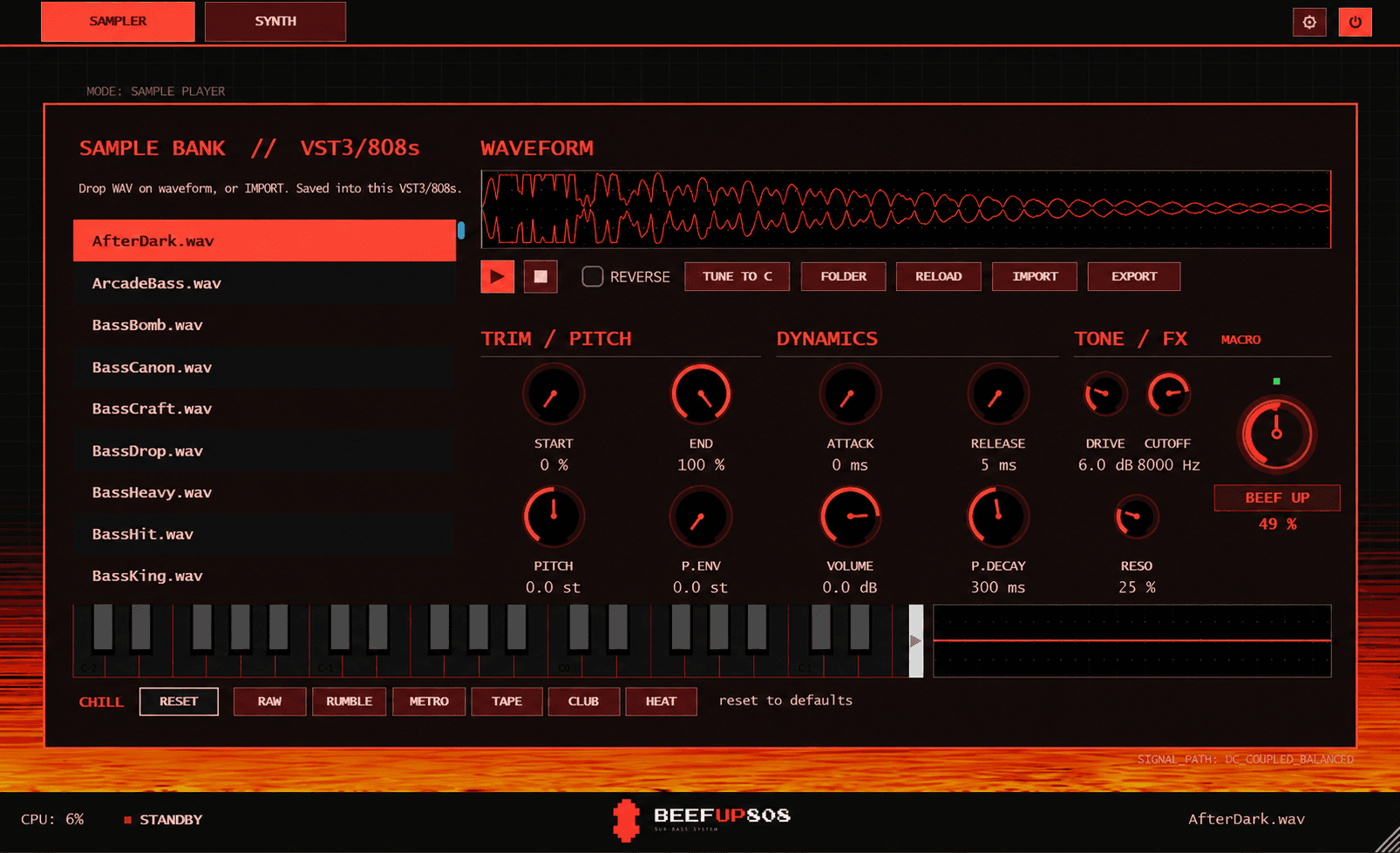Click the waveform display
This screenshot has width=1400, height=853.
[906, 209]
